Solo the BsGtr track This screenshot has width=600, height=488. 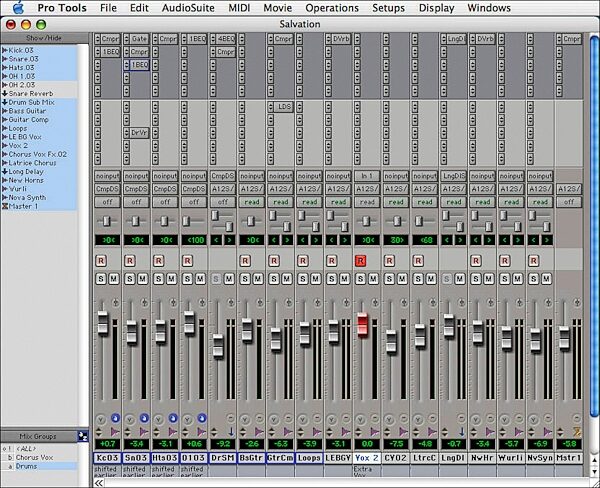pyautogui.click(x=245, y=279)
